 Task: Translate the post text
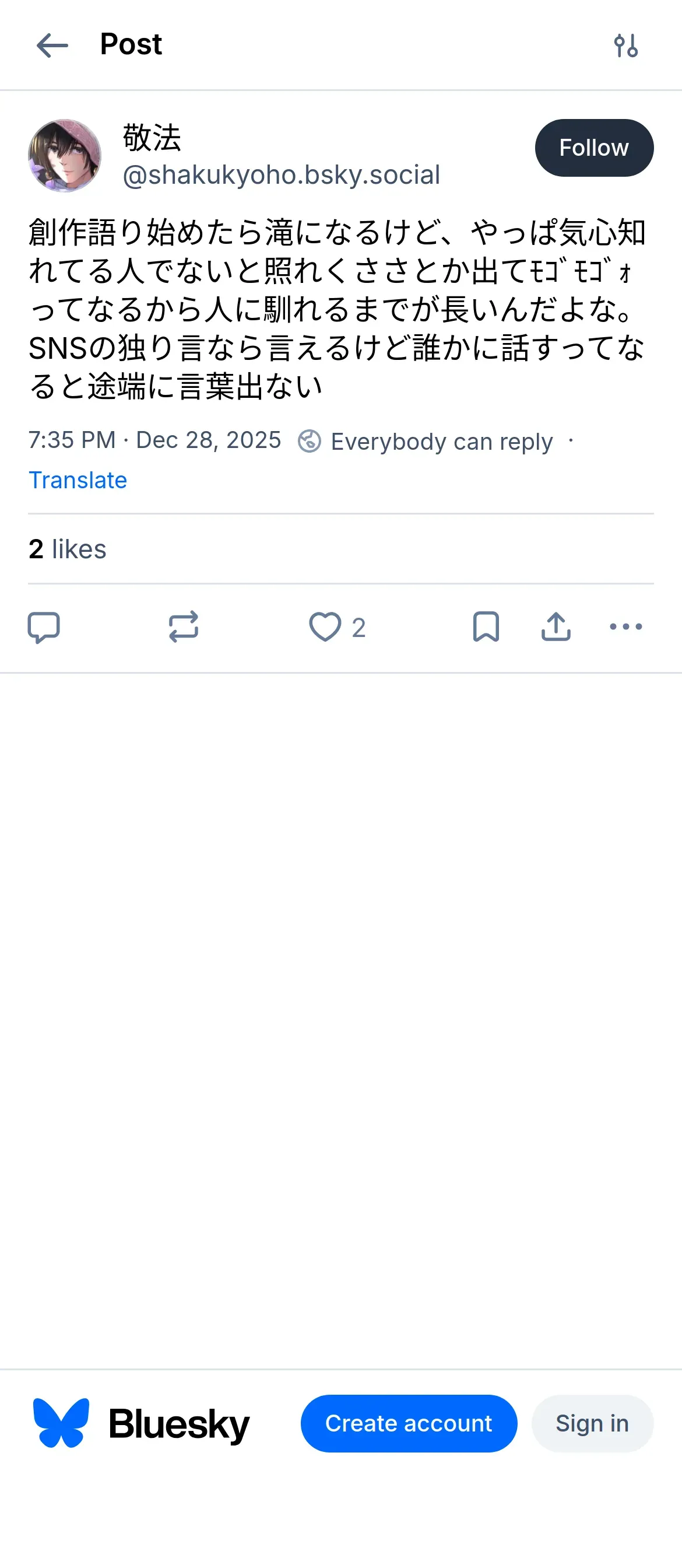(x=78, y=480)
